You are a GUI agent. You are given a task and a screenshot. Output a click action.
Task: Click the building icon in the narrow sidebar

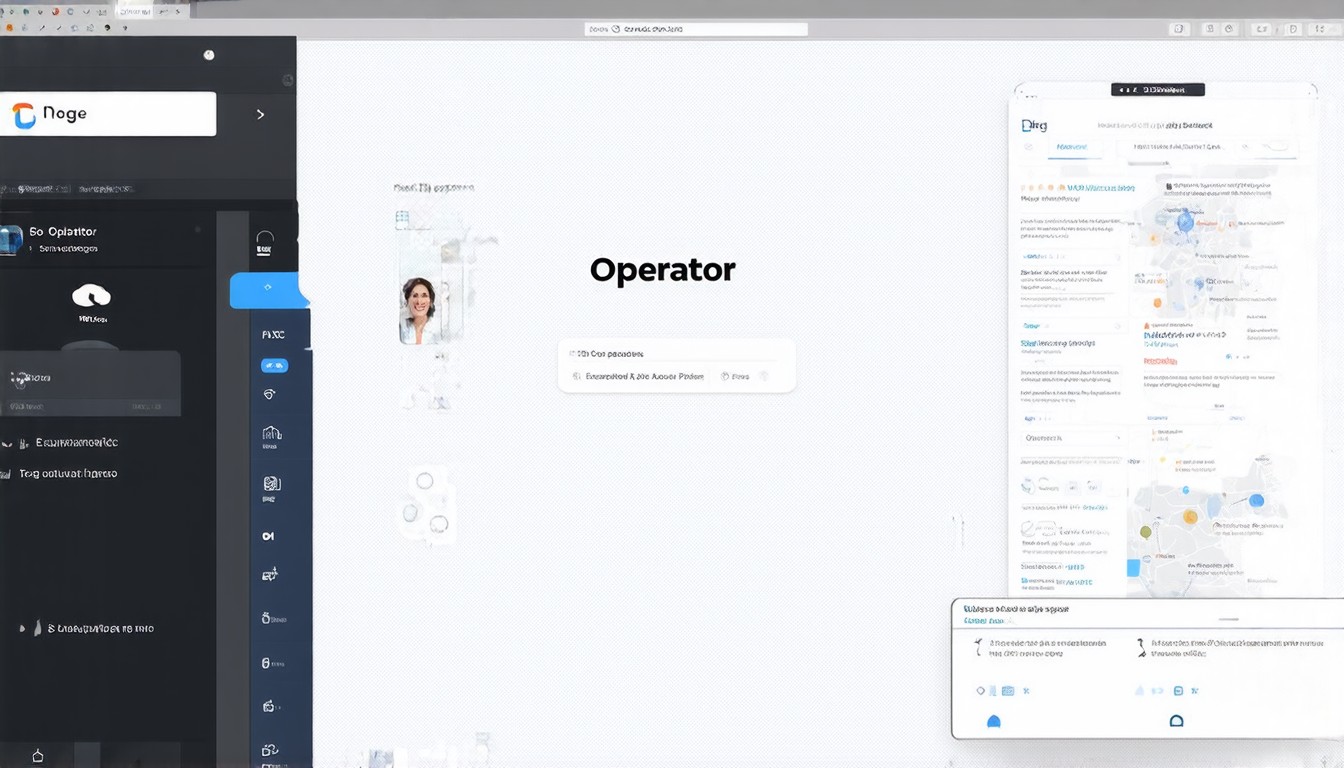point(271,433)
